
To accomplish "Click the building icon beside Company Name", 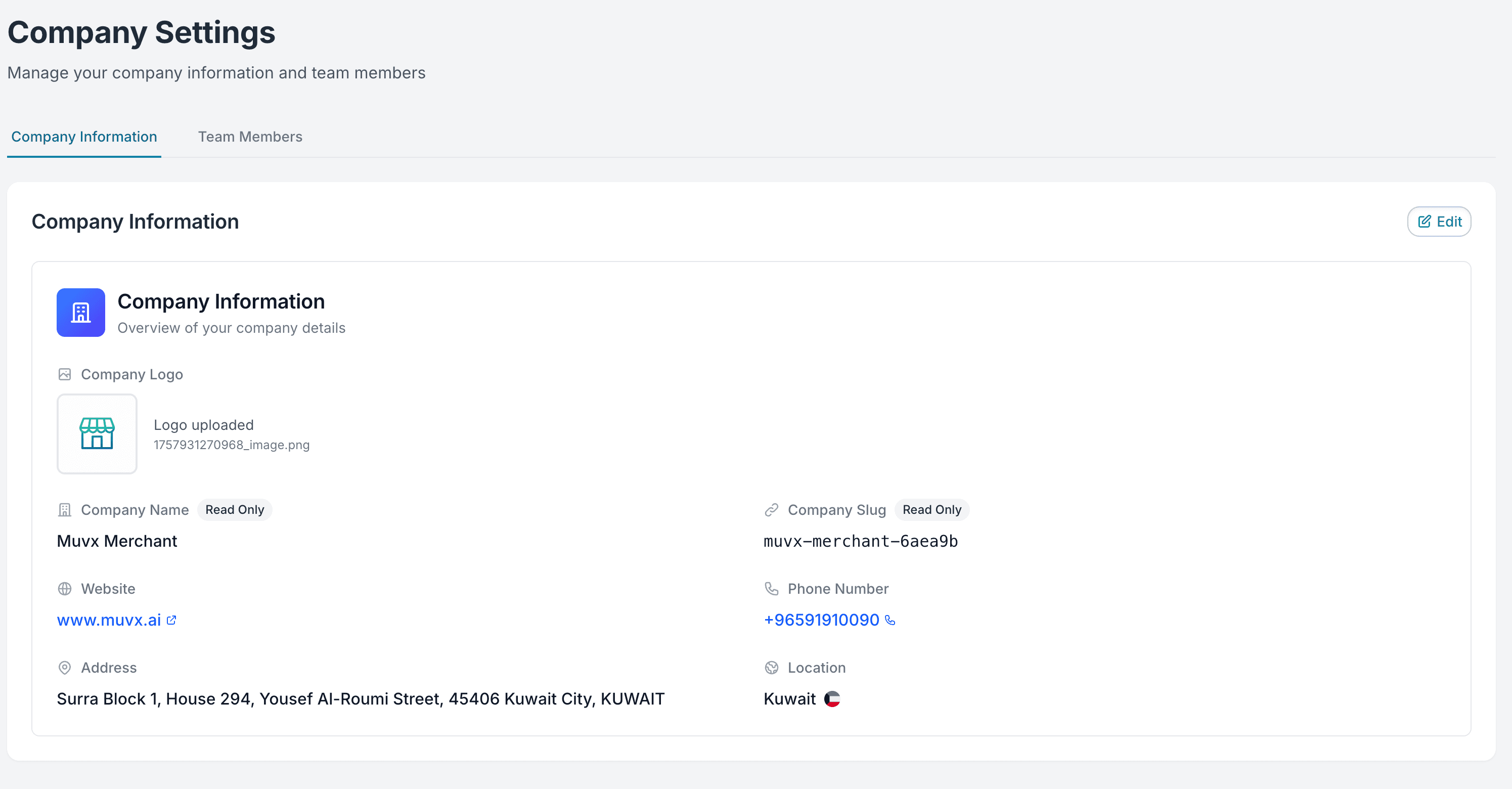I will [65, 510].
